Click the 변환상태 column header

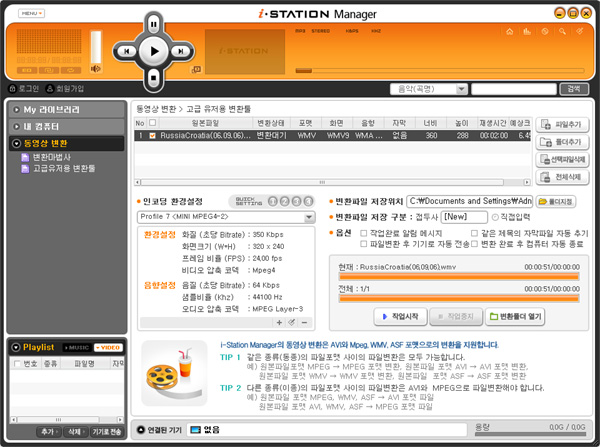271,123
